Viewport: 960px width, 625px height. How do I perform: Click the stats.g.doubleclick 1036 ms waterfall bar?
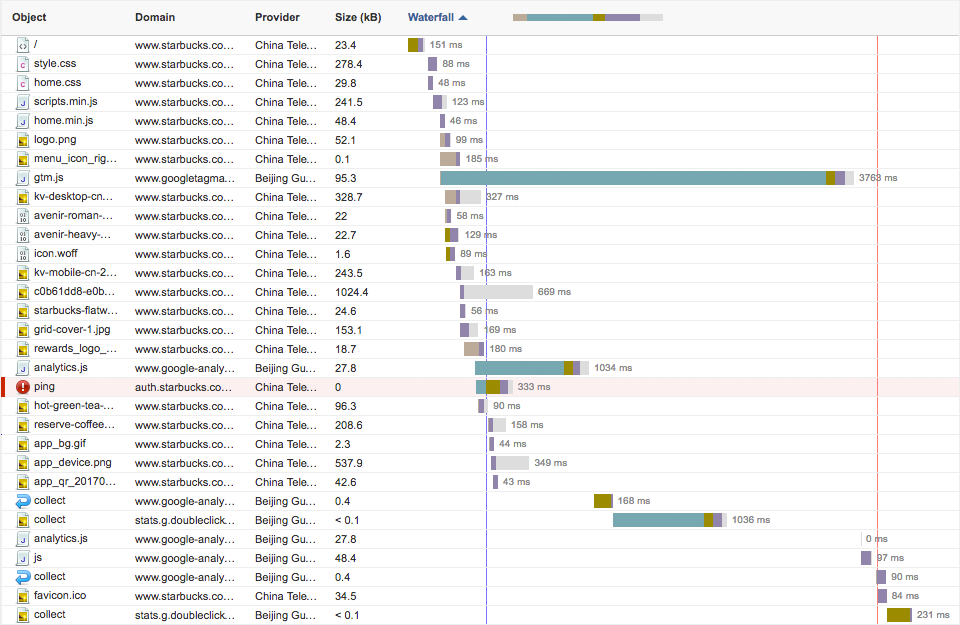658,520
